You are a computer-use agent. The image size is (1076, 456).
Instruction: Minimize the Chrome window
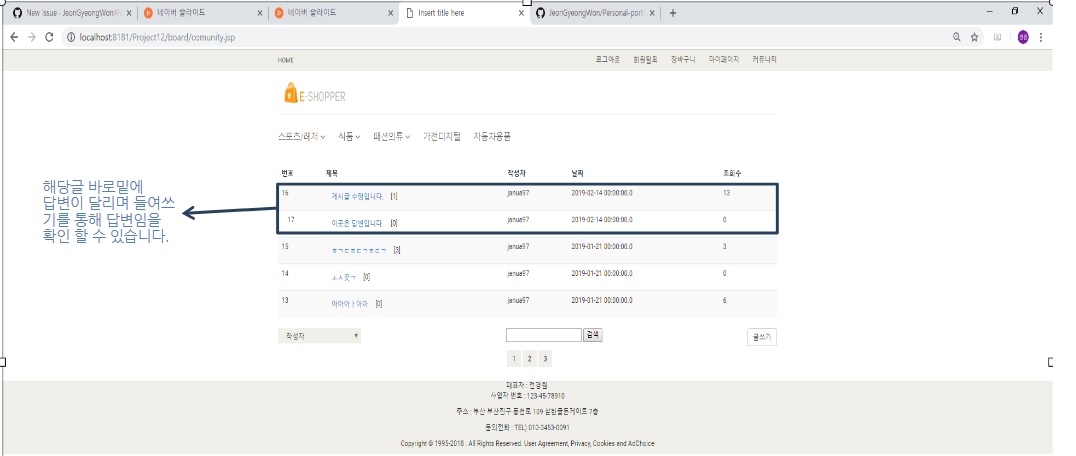tap(990, 12)
